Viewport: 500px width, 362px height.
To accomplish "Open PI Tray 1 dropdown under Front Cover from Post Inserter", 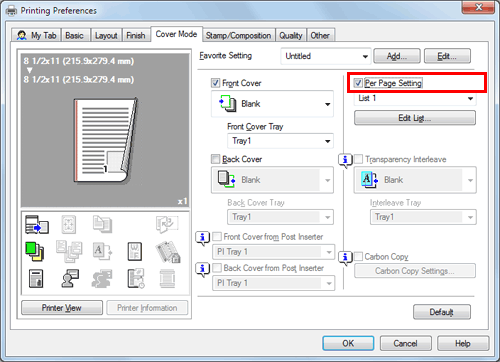I will click(273, 252).
